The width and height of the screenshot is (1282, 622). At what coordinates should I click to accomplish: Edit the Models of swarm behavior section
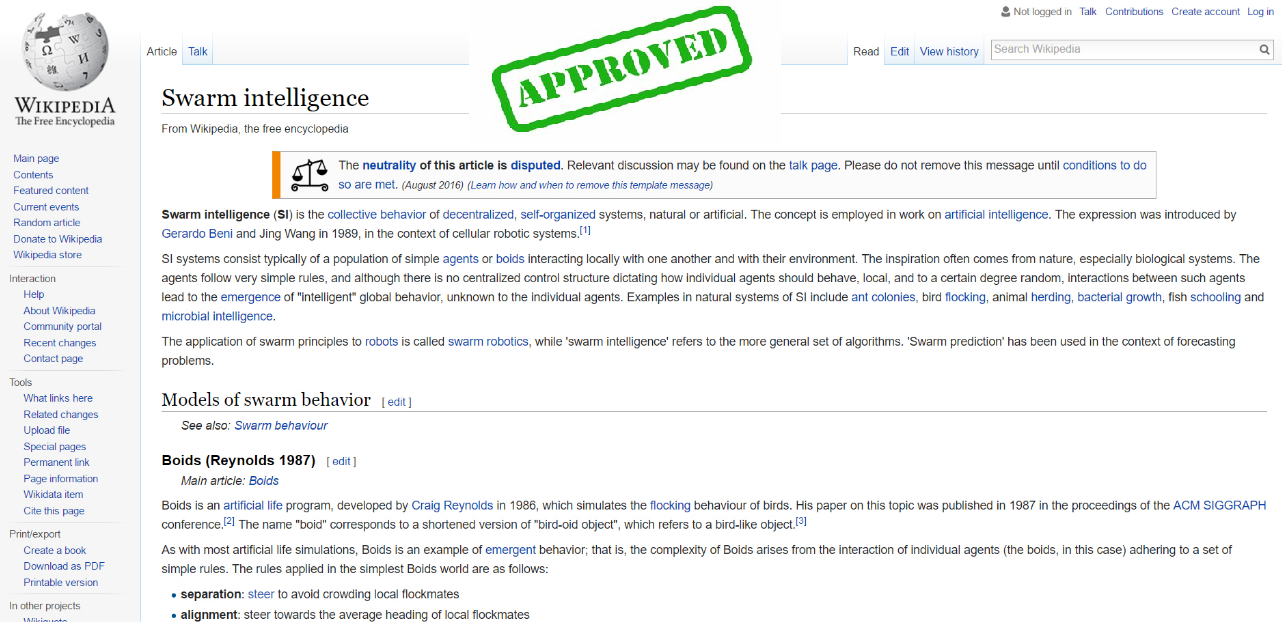tap(396, 402)
